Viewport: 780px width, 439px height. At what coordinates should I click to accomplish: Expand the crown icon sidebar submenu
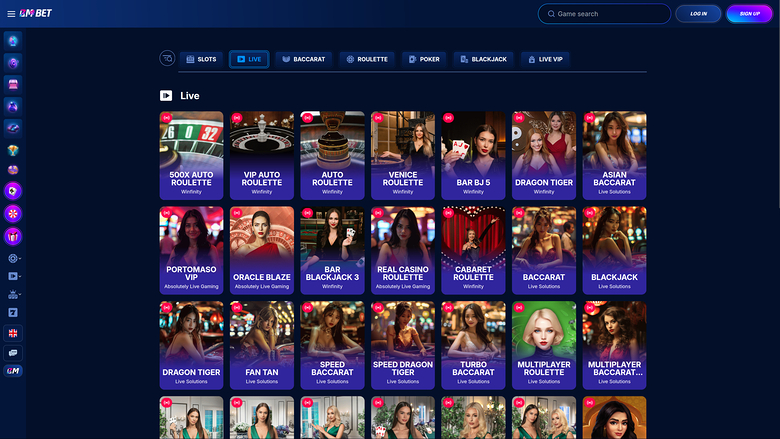click(14, 295)
